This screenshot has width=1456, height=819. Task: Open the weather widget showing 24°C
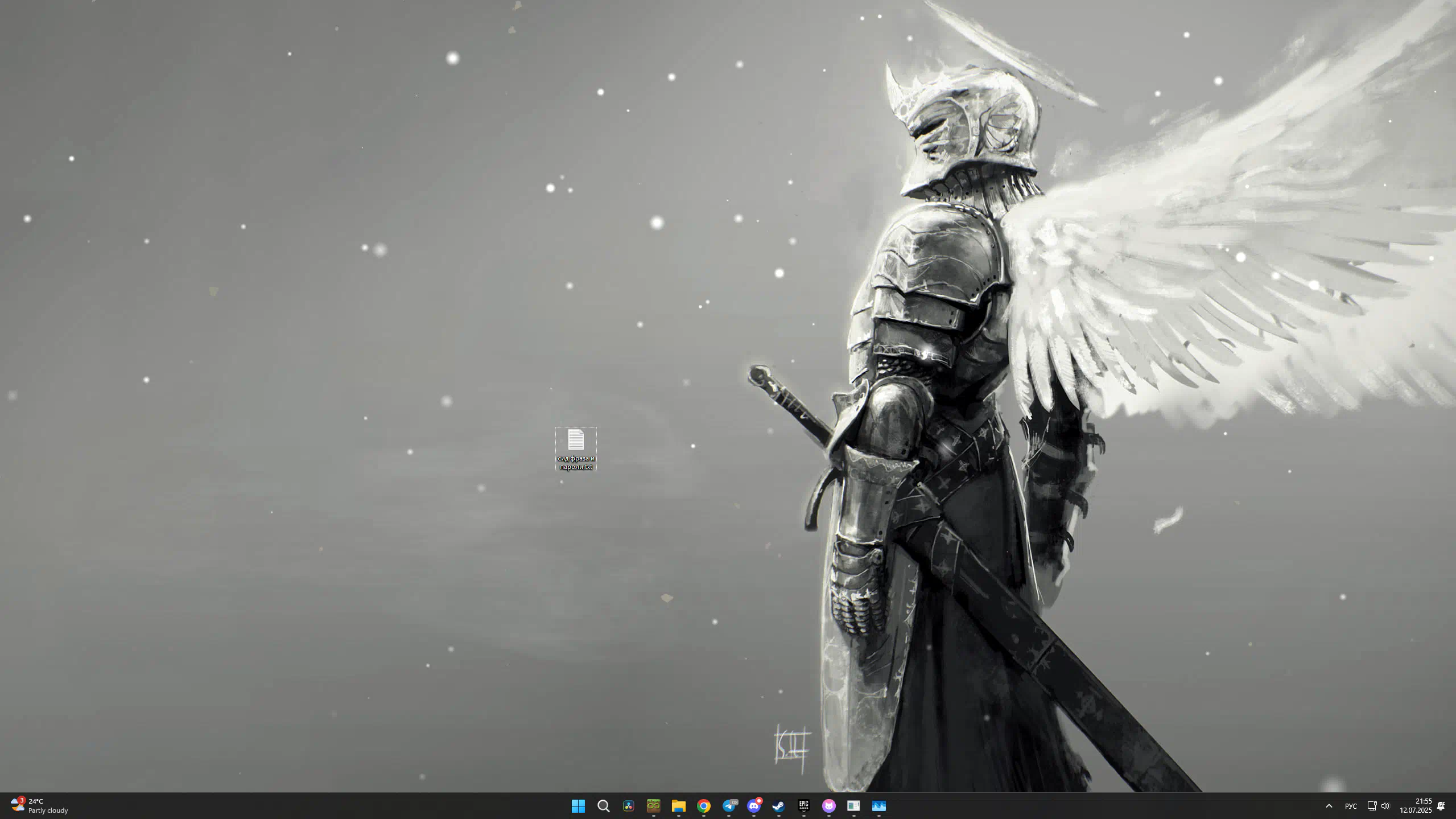point(39,806)
